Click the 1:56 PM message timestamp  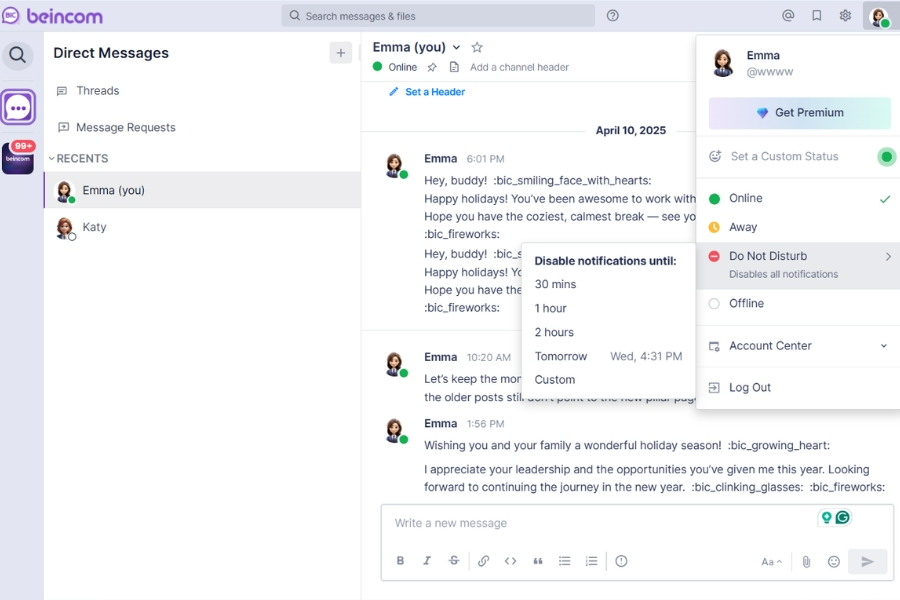point(485,424)
